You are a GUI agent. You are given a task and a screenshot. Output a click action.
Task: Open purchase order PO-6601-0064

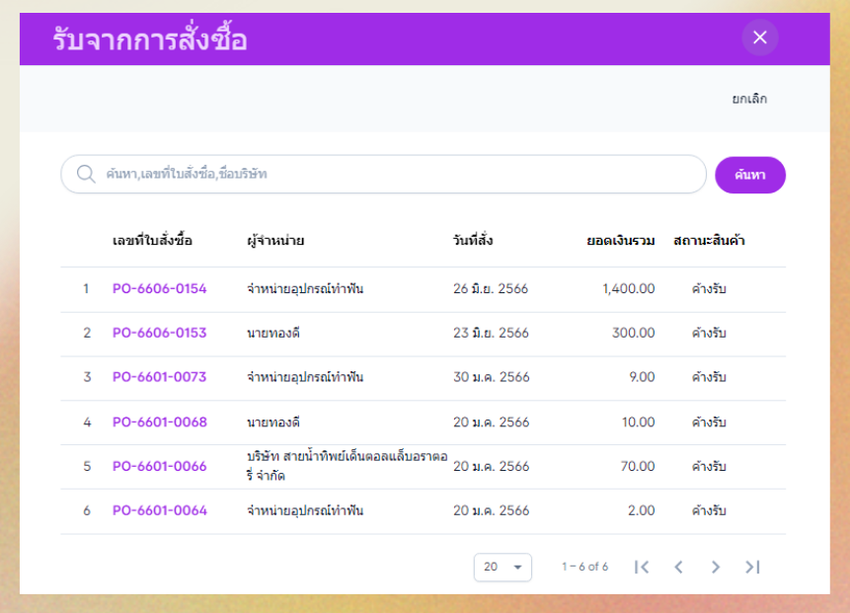coord(159,511)
